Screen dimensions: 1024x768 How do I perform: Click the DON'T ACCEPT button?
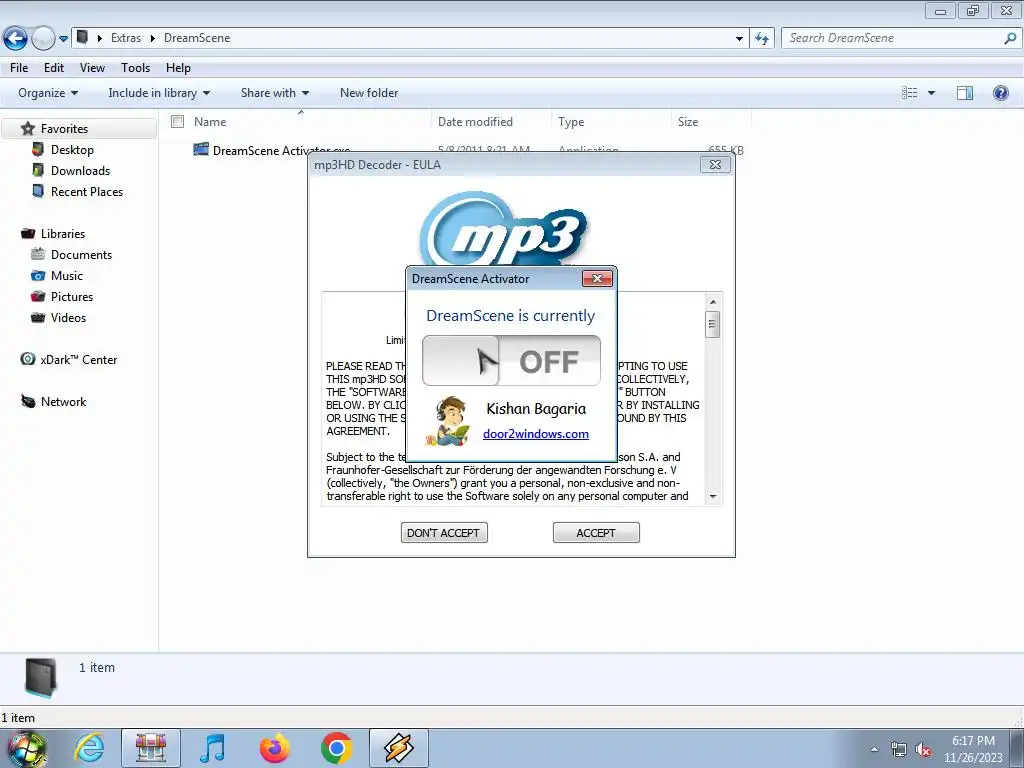click(444, 533)
